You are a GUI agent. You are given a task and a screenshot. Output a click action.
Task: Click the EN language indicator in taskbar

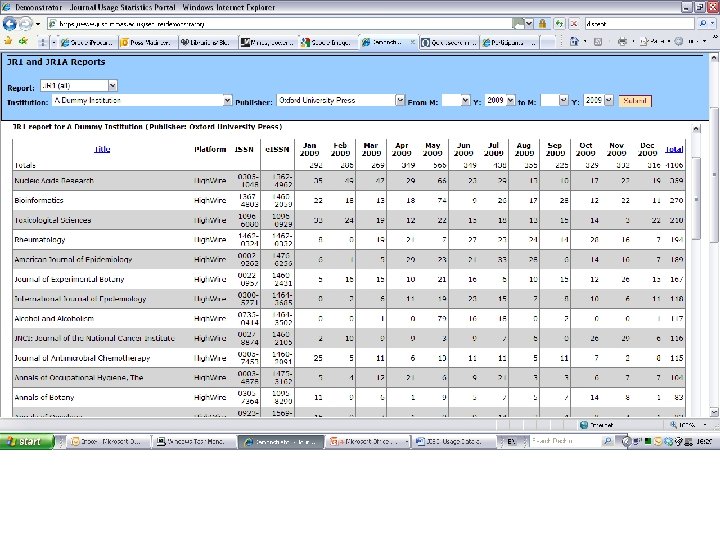click(511, 442)
